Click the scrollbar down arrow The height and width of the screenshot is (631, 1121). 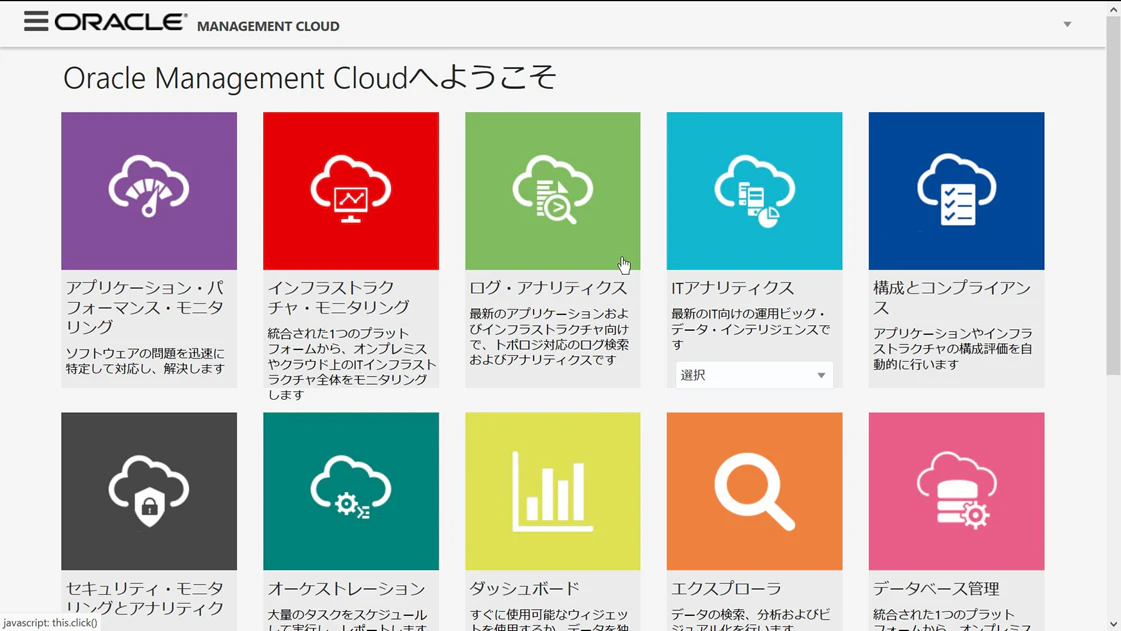pyautogui.click(x=1113, y=623)
